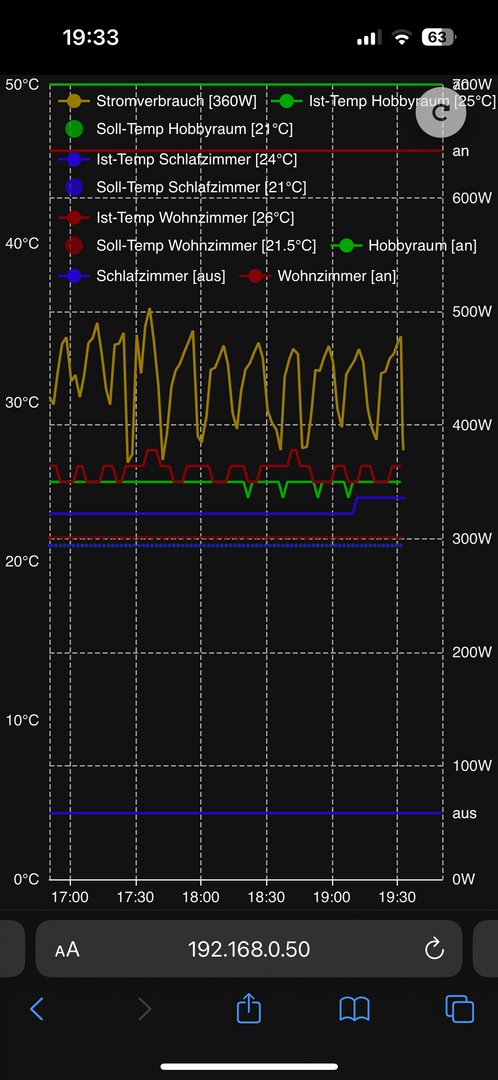Toggle the Wohnzimmer [an] legend entry
Screen dimensions: 498x1080
click(318, 276)
